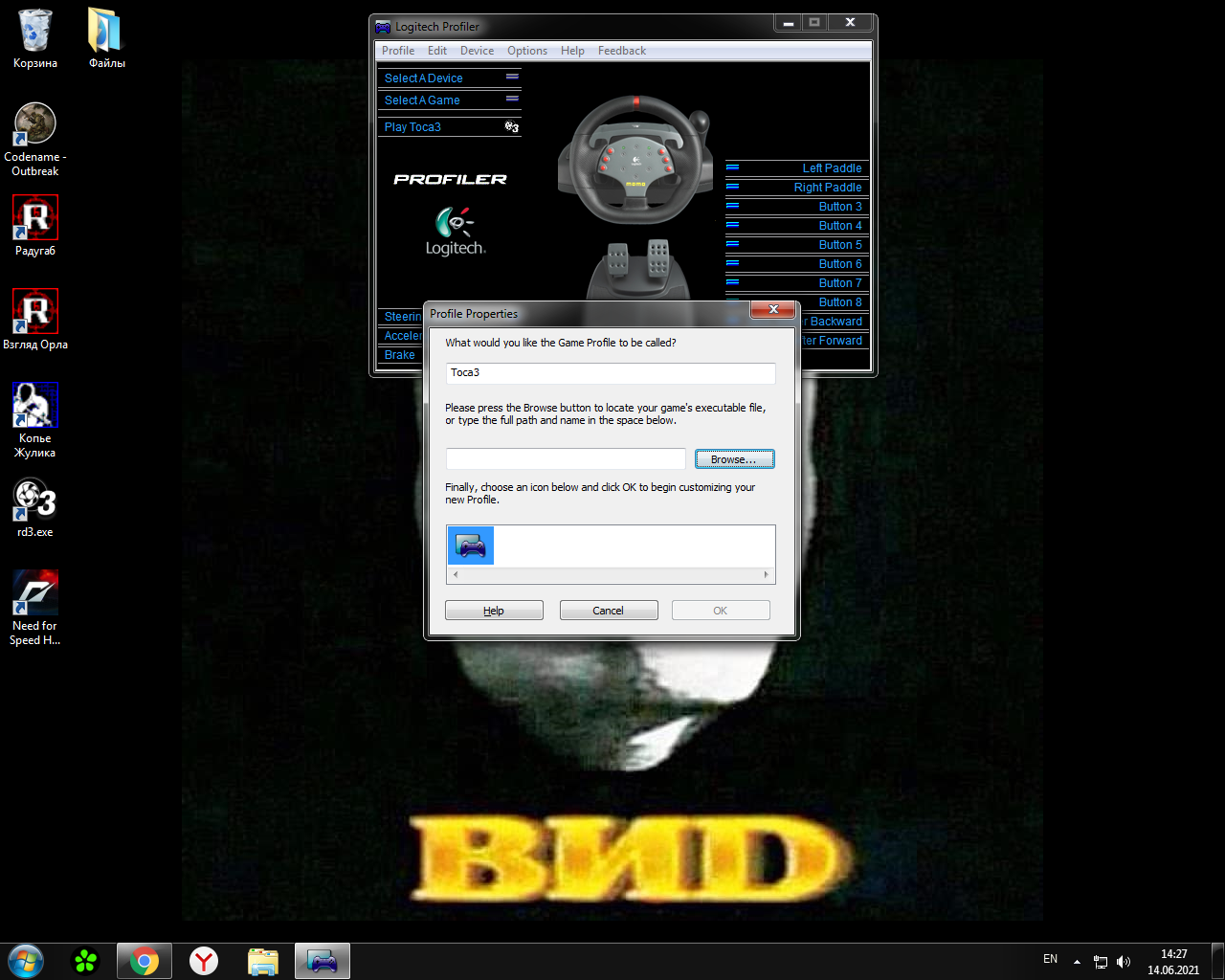Open the Edit menu
This screenshot has width=1225, height=980.
coord(437,51)
